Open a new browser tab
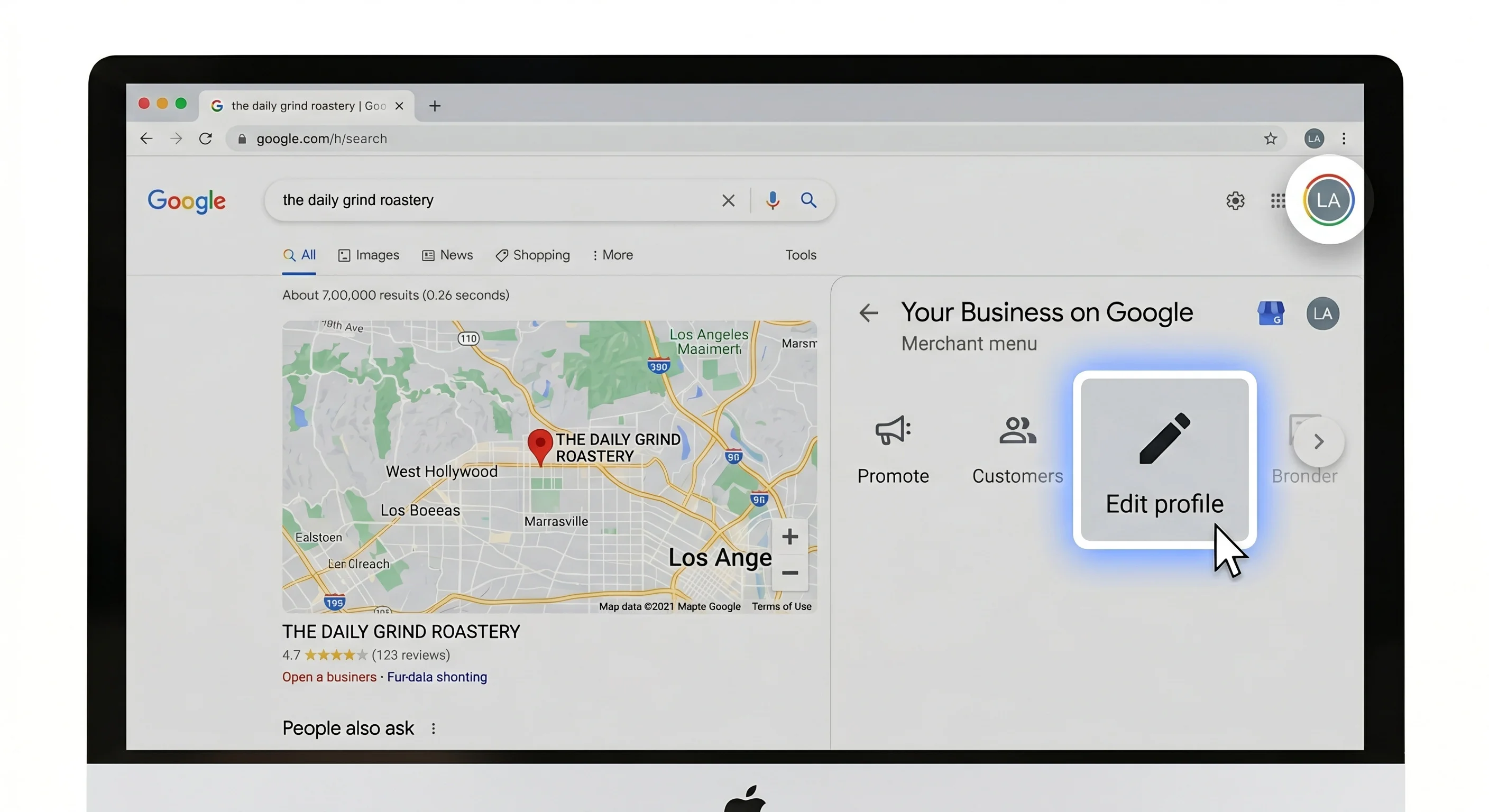This screenshot has height=812, width=1489. pyautogui.click(x=435, y=106)
